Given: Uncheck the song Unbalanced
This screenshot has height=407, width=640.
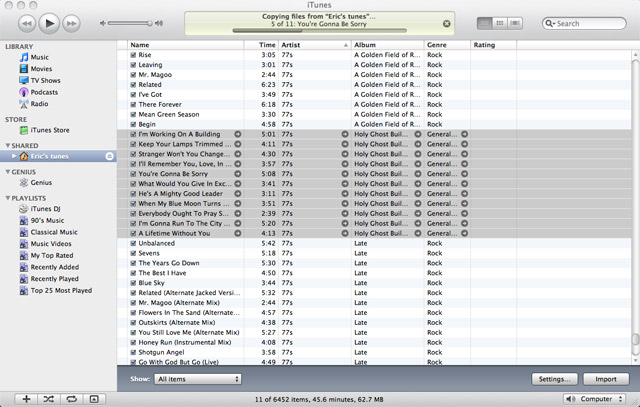Looking at the screenshot, I should 133,243.
